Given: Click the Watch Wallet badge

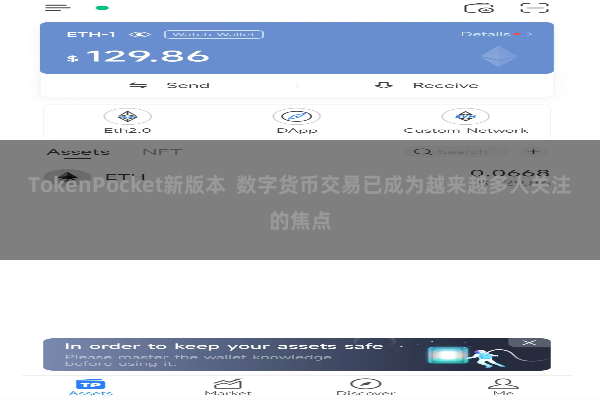Looking at the screenshot, I should click(214, 34).
